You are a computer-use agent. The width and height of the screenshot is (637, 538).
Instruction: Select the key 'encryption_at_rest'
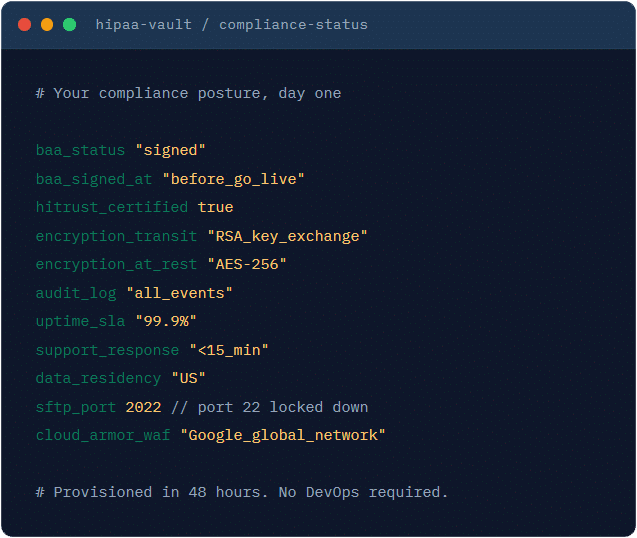[116, 265]
